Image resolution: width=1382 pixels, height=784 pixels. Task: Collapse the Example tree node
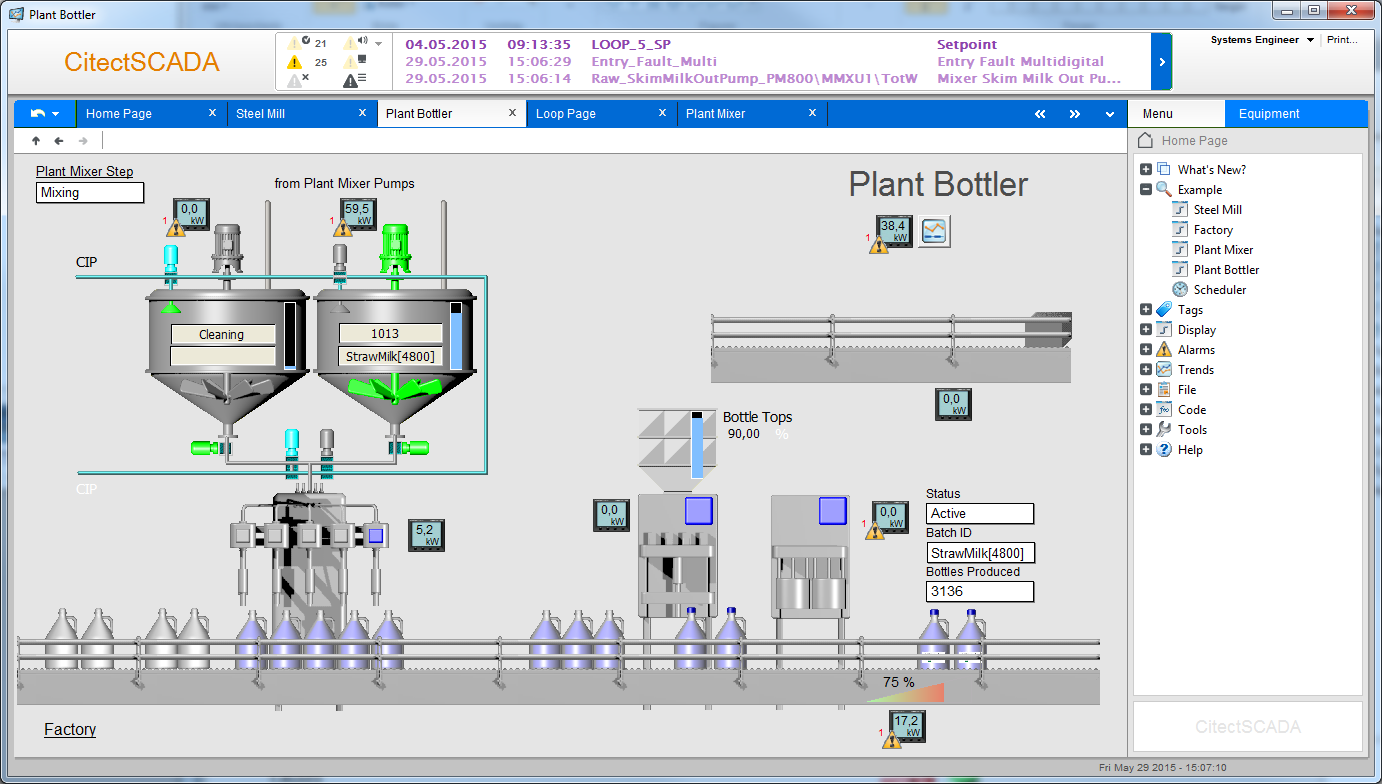click(x=1146, y=190)
